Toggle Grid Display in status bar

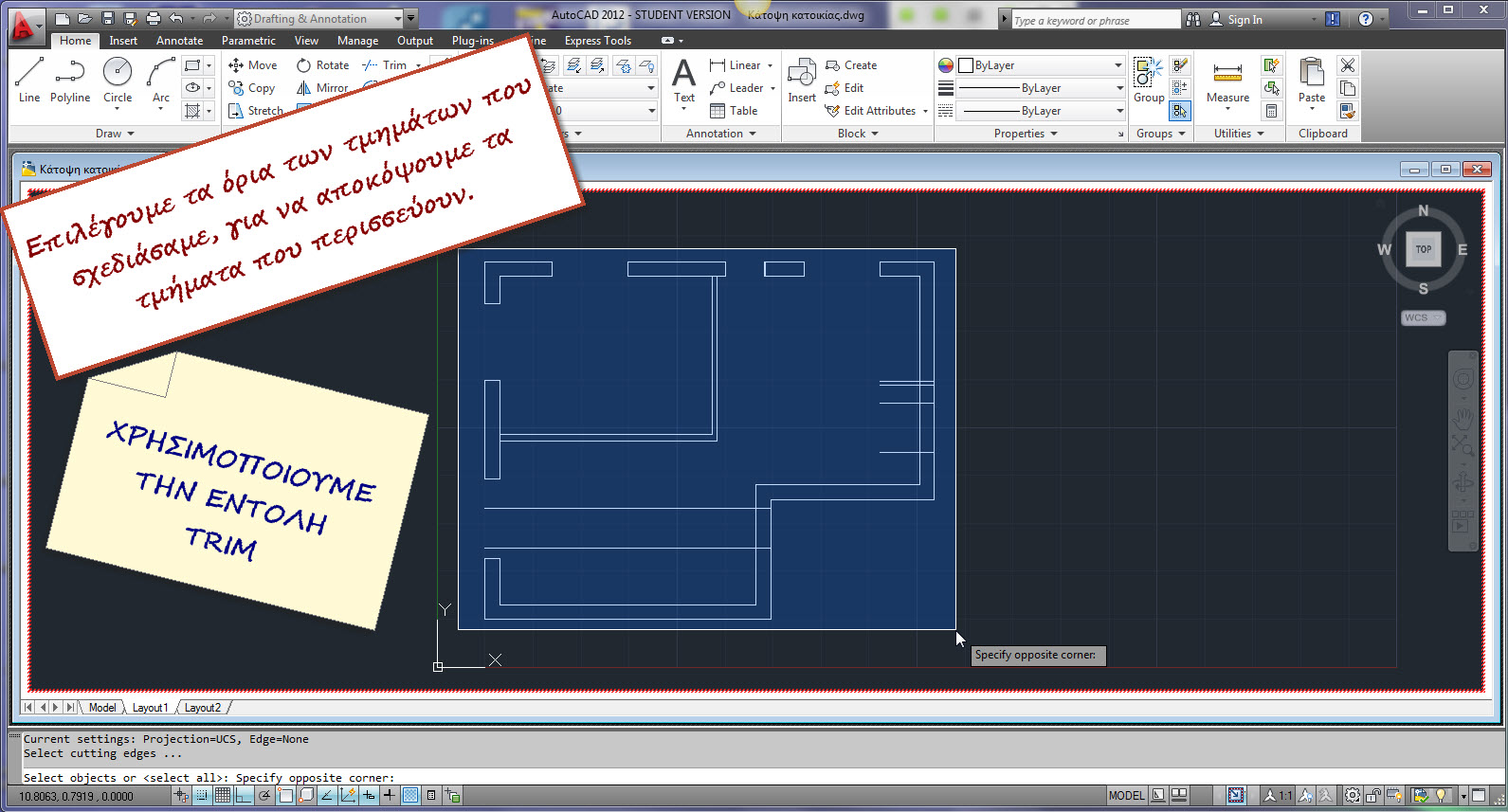coord(223,796)
